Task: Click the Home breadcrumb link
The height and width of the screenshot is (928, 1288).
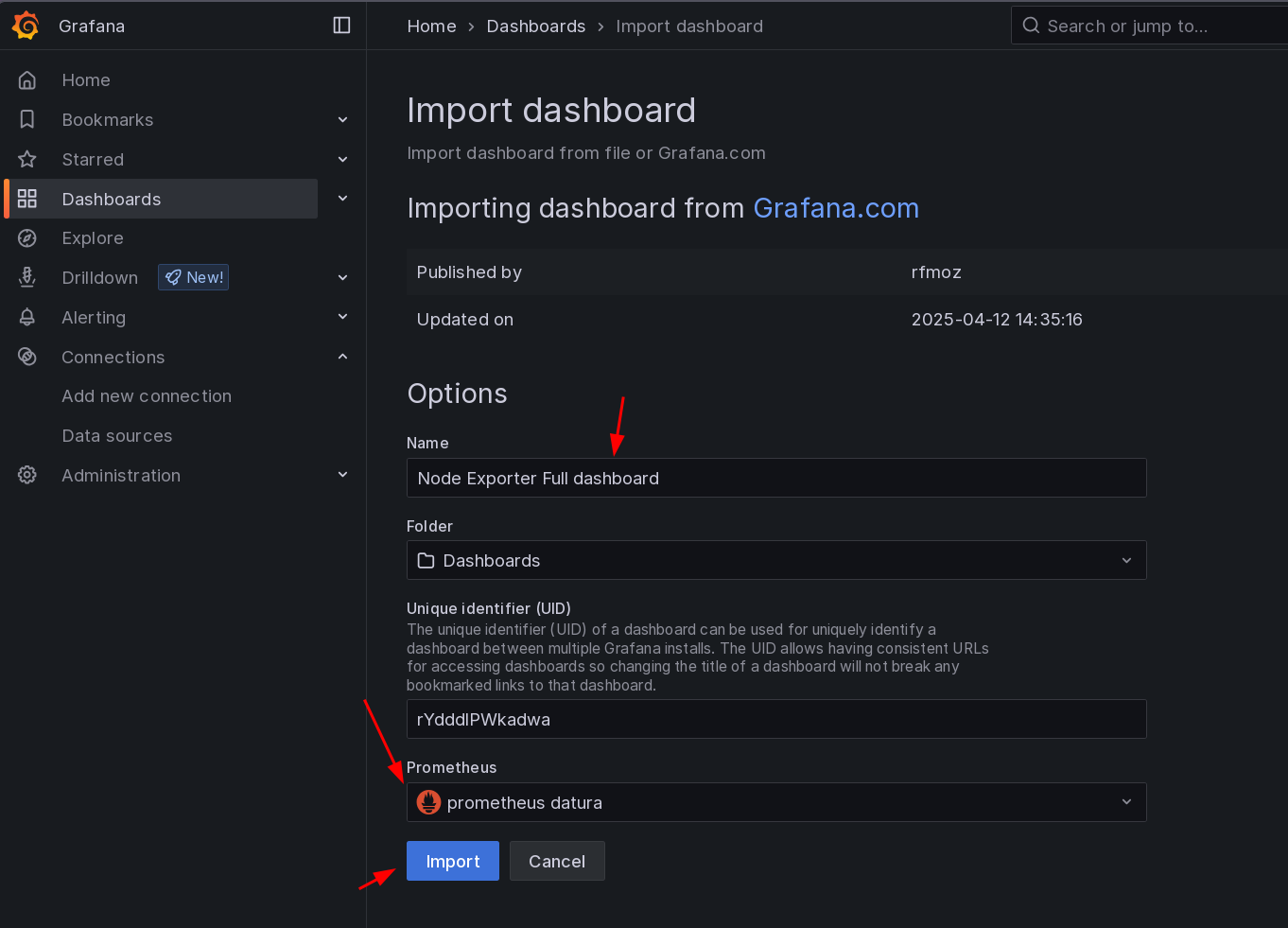Action: coord(432,26)
